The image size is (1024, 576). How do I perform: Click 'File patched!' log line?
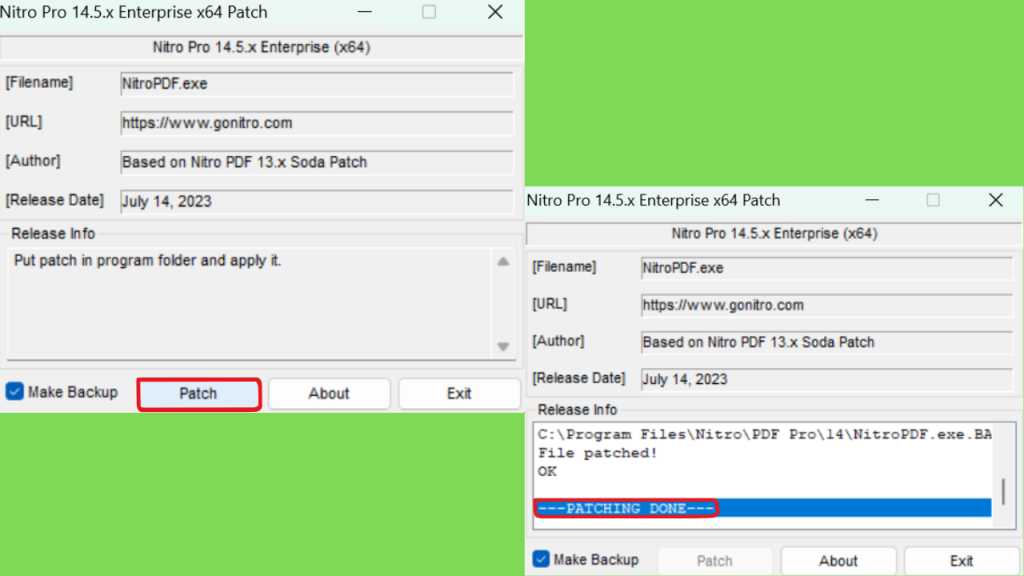coord(597,453)
